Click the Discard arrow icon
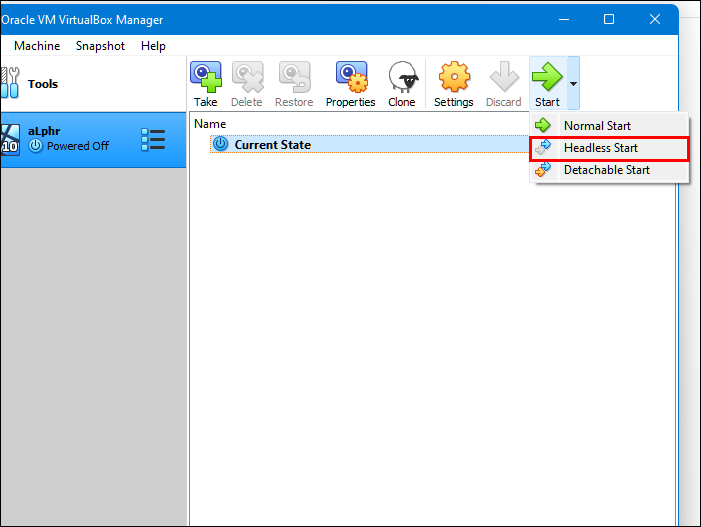Screen dimensions: 701x527 point(504,77)
